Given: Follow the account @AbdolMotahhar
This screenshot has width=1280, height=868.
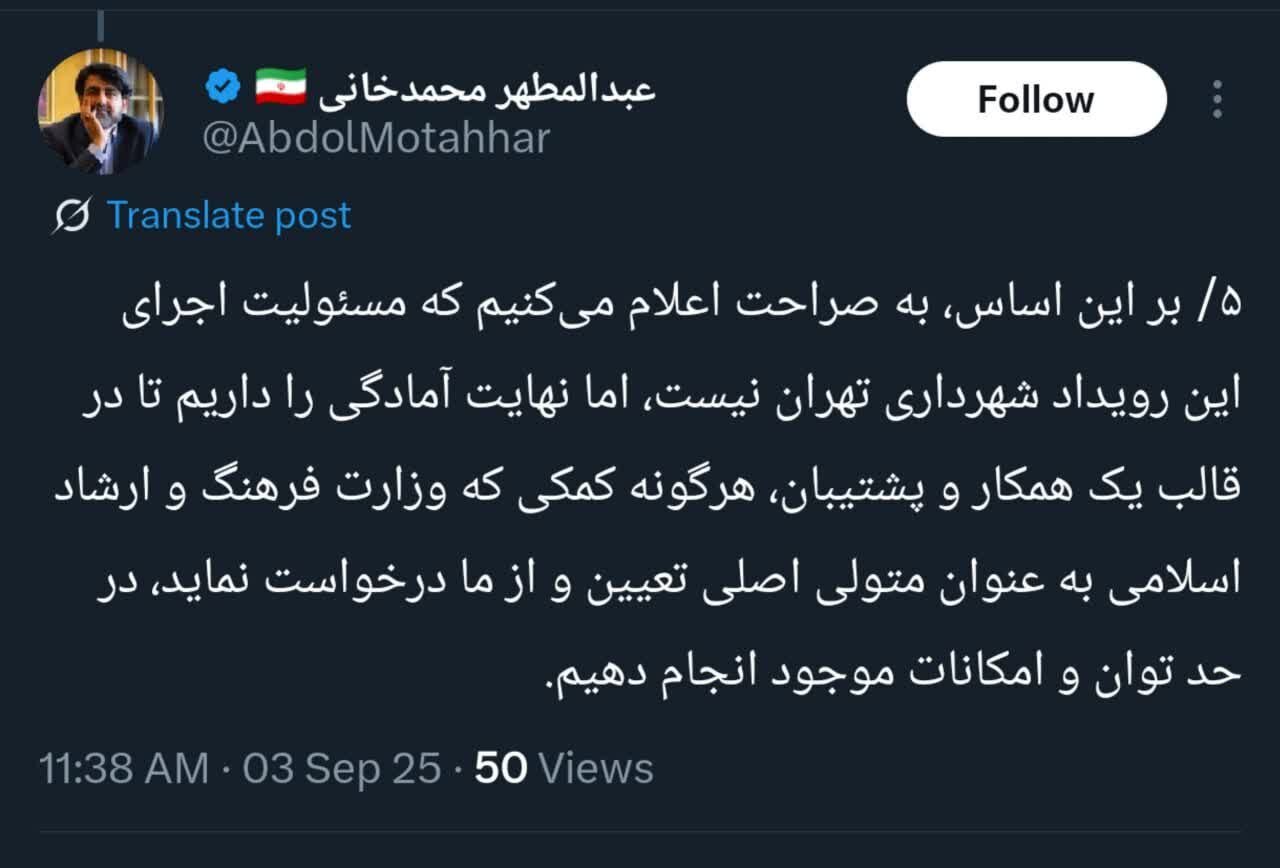Looking at the screenshot, I should click(x=1035, y=98).
